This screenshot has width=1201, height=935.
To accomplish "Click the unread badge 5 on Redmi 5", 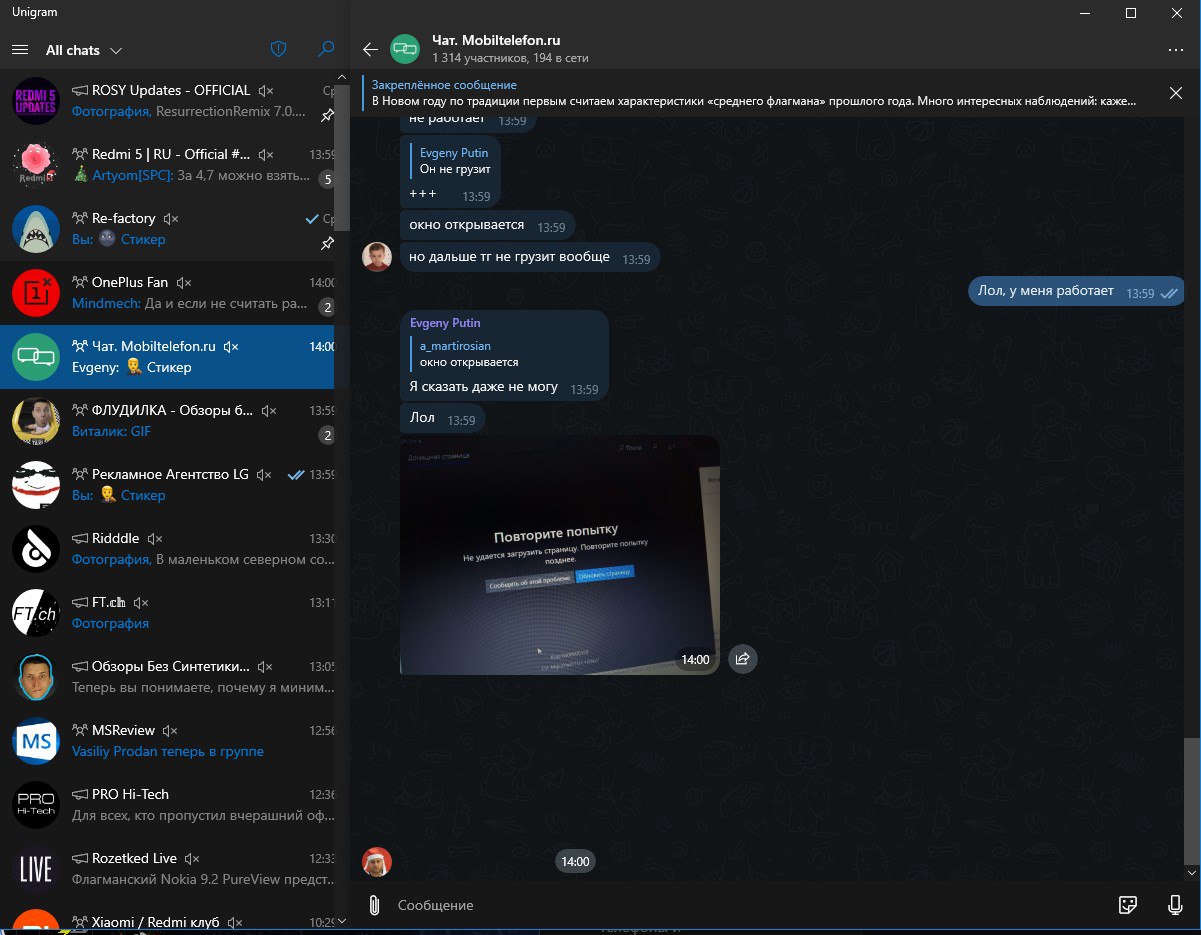I will pyautogui.click(x=326, y=180).
